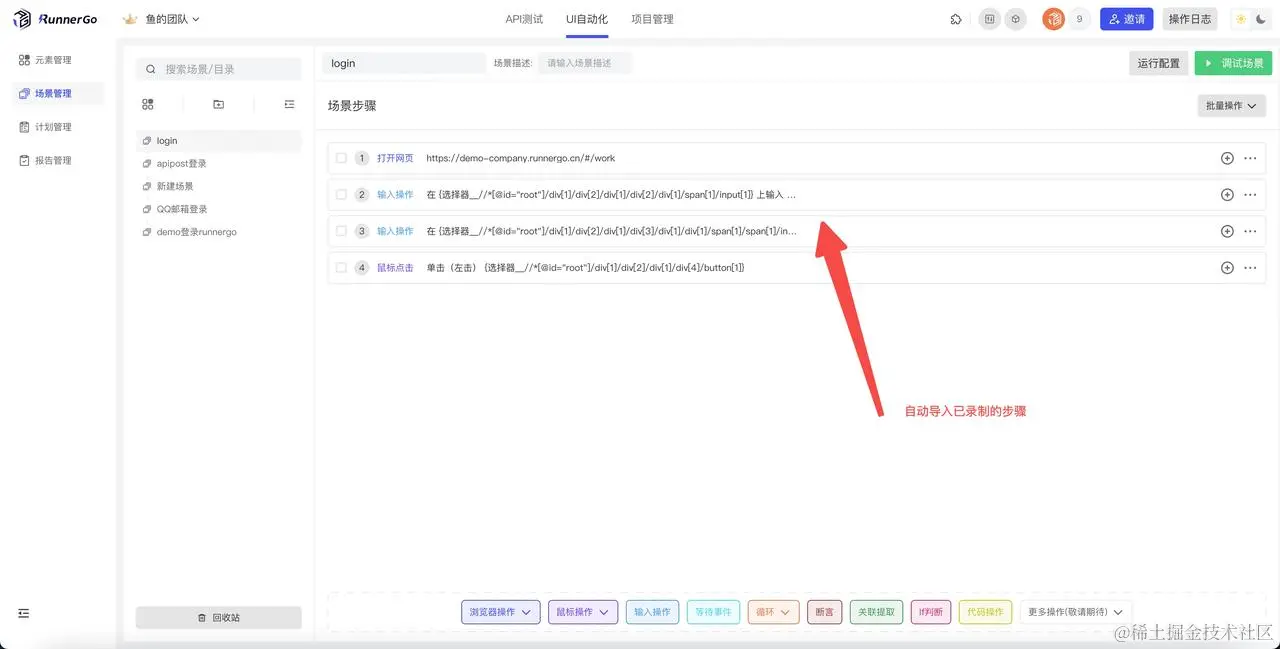Click the demo-company.runnergo.cn URL text
The height and width of the screenshot is (649, 1280).
tap(520, 158)
